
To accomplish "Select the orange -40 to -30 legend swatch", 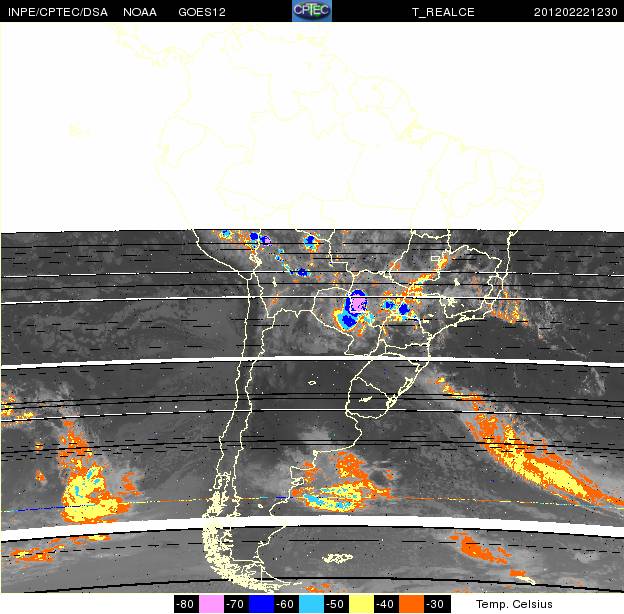I will pyautogui.click(x=411, y=604).
